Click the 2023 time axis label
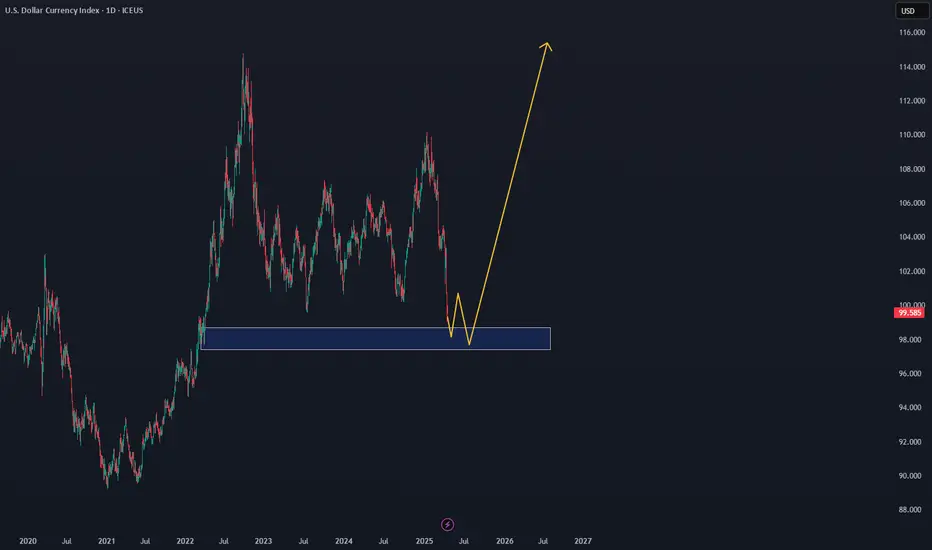The image size is (932, 550). [x=263, y=541]
